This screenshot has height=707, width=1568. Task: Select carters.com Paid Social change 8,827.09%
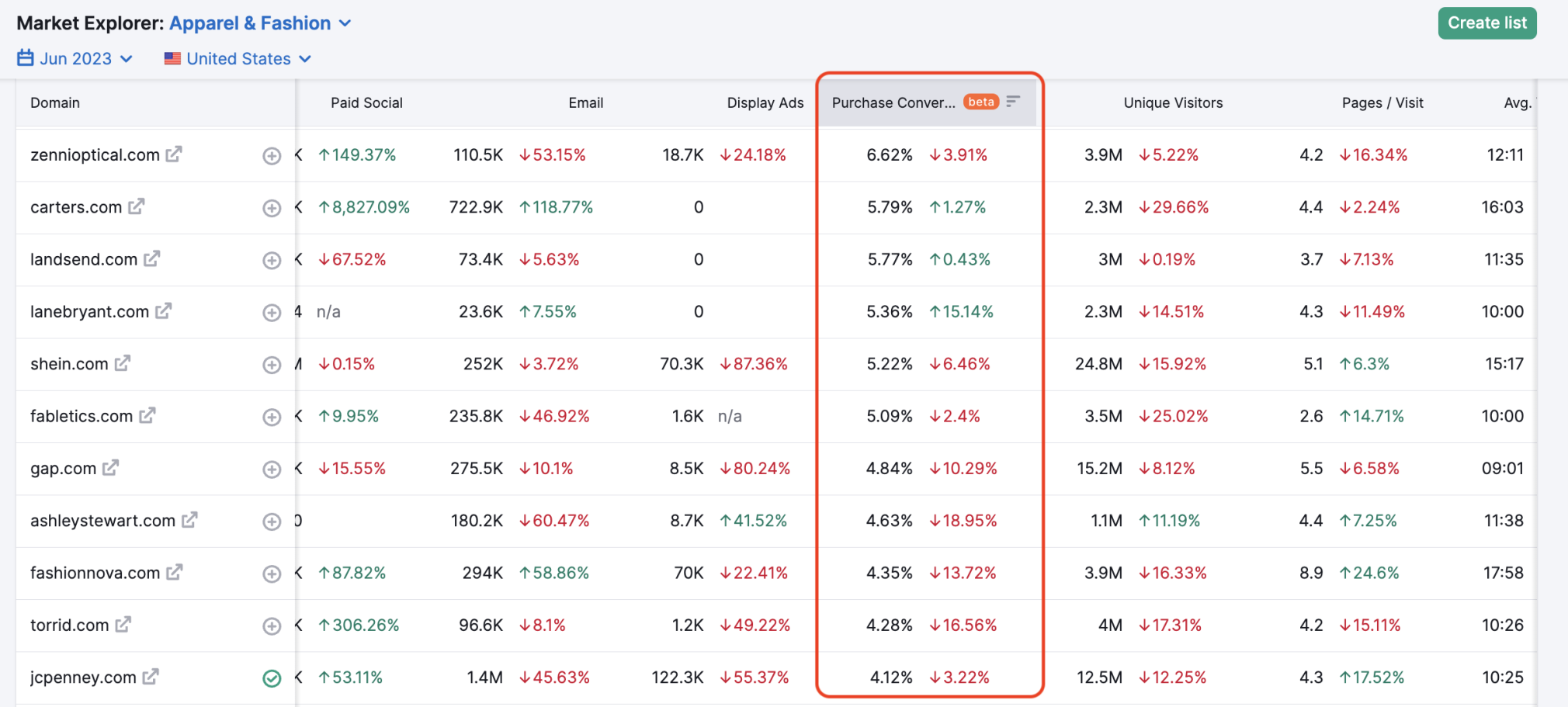coord(364,207)
